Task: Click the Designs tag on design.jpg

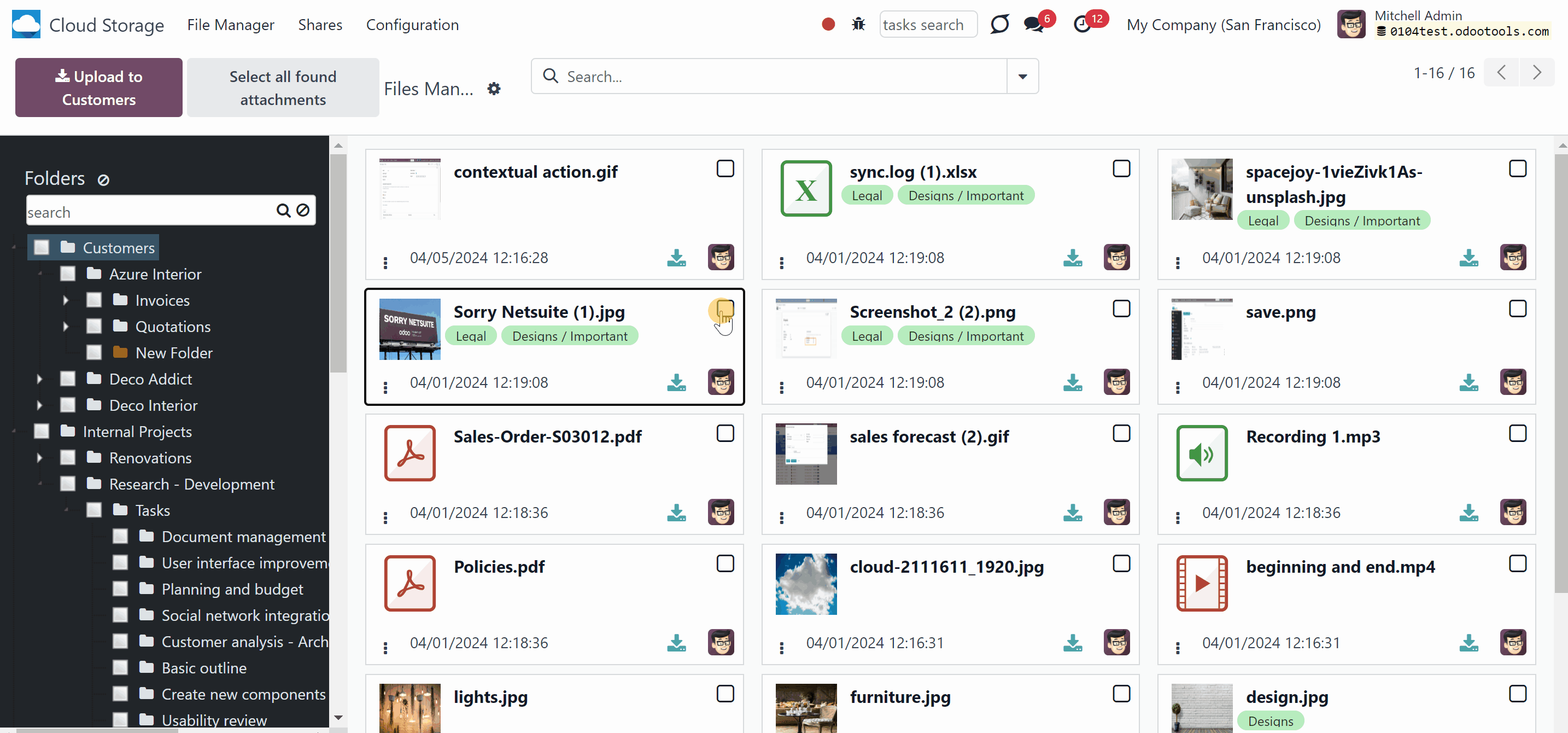Action: [1271, 721]
